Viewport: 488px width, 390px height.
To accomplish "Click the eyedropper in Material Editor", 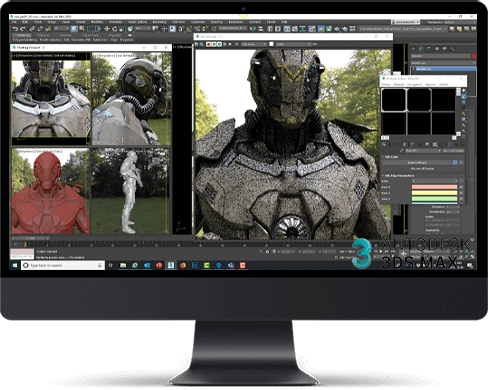I will click(x=402, y=151).
